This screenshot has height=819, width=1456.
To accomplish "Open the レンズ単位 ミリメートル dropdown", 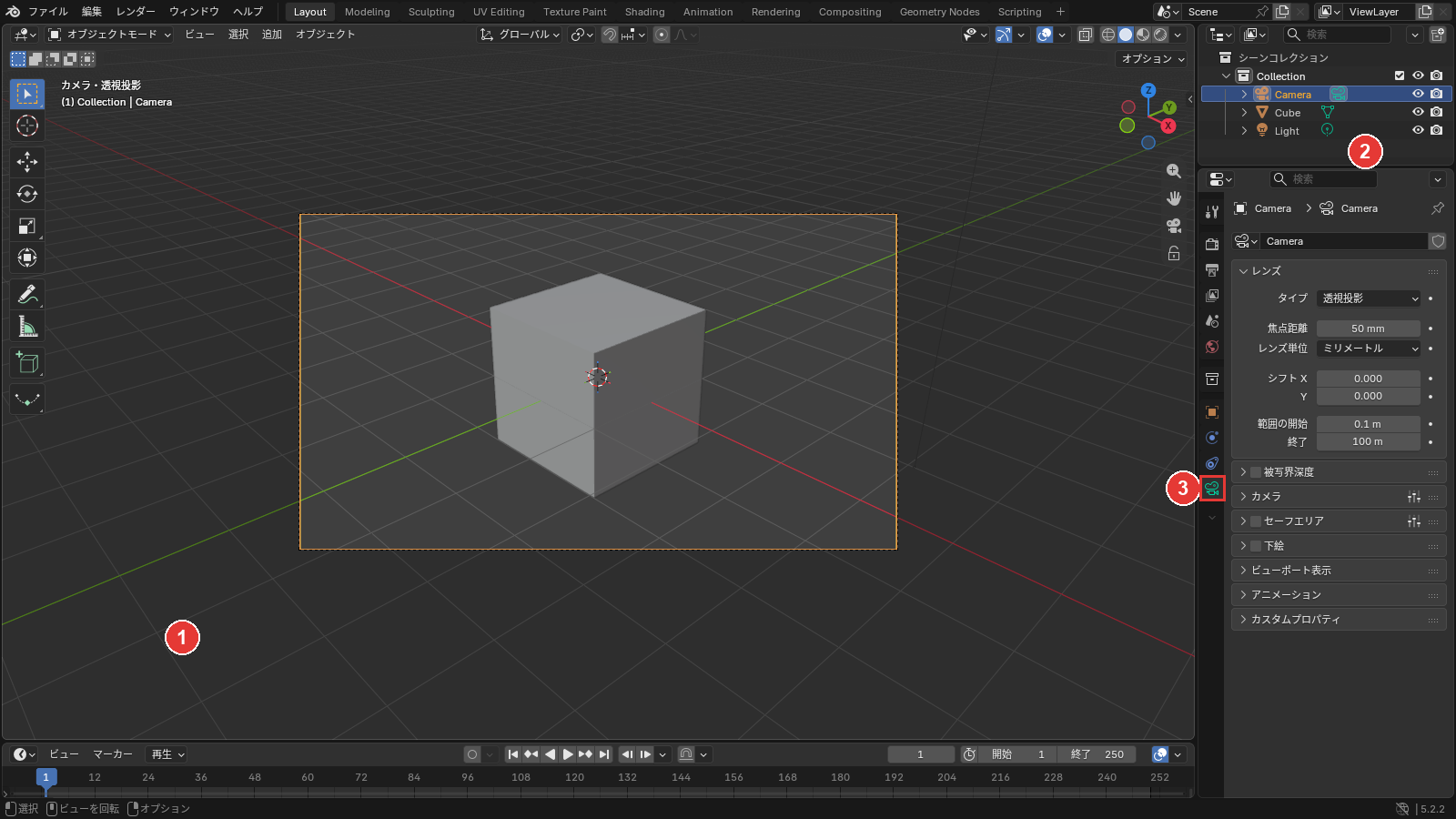I will click(1369, 349).
